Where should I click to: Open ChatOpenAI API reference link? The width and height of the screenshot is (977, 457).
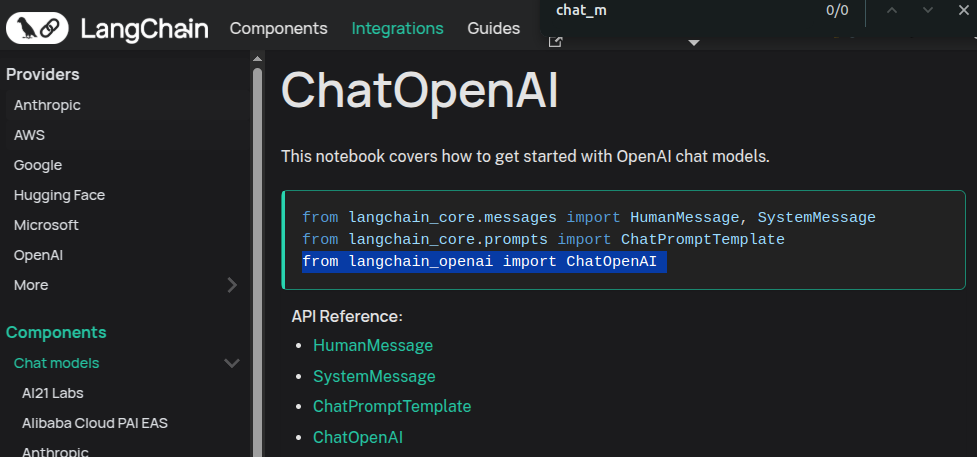pyautogui.click(x=358, y=438)
